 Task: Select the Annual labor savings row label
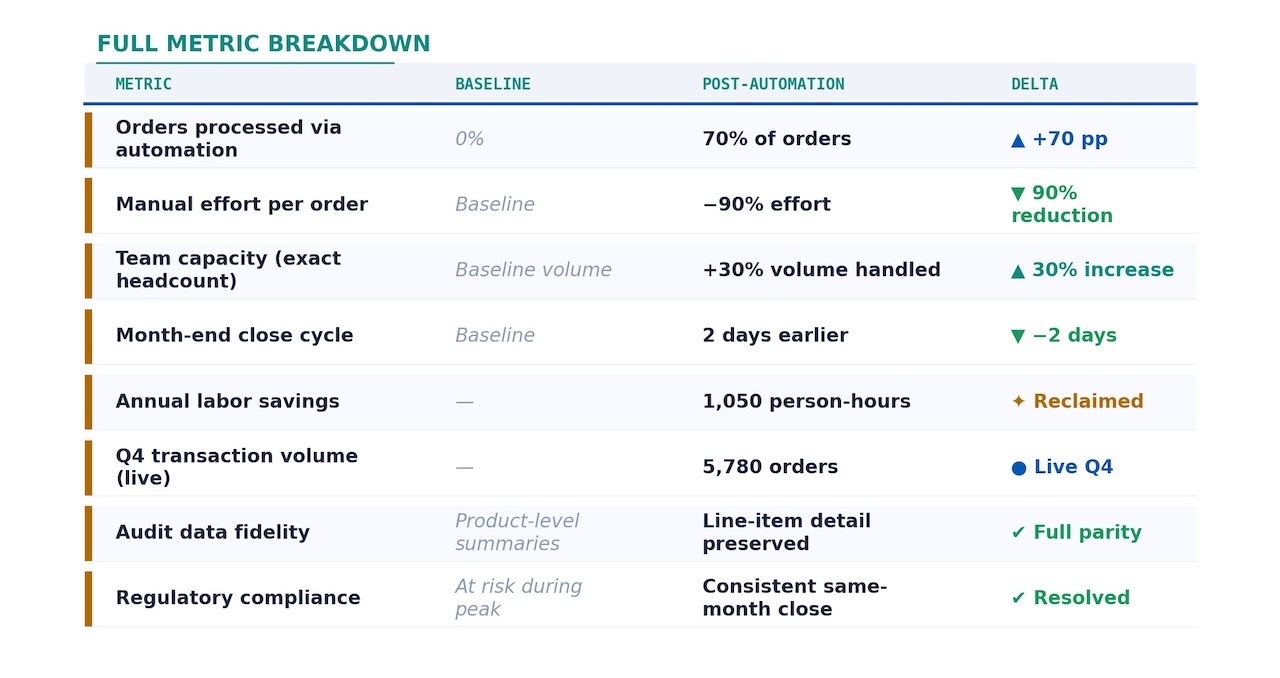pyautogui.click(x=227, y=402)
